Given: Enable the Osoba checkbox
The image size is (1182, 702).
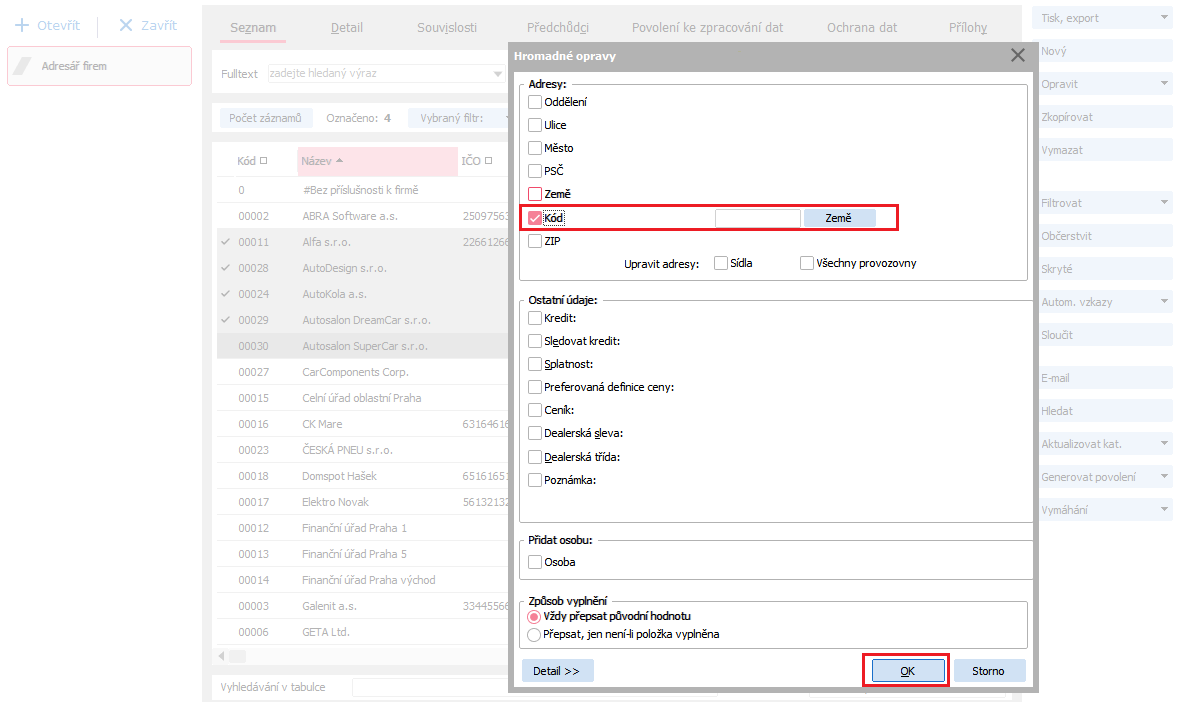Looking at the screenshot, I should tap(534, 562).
